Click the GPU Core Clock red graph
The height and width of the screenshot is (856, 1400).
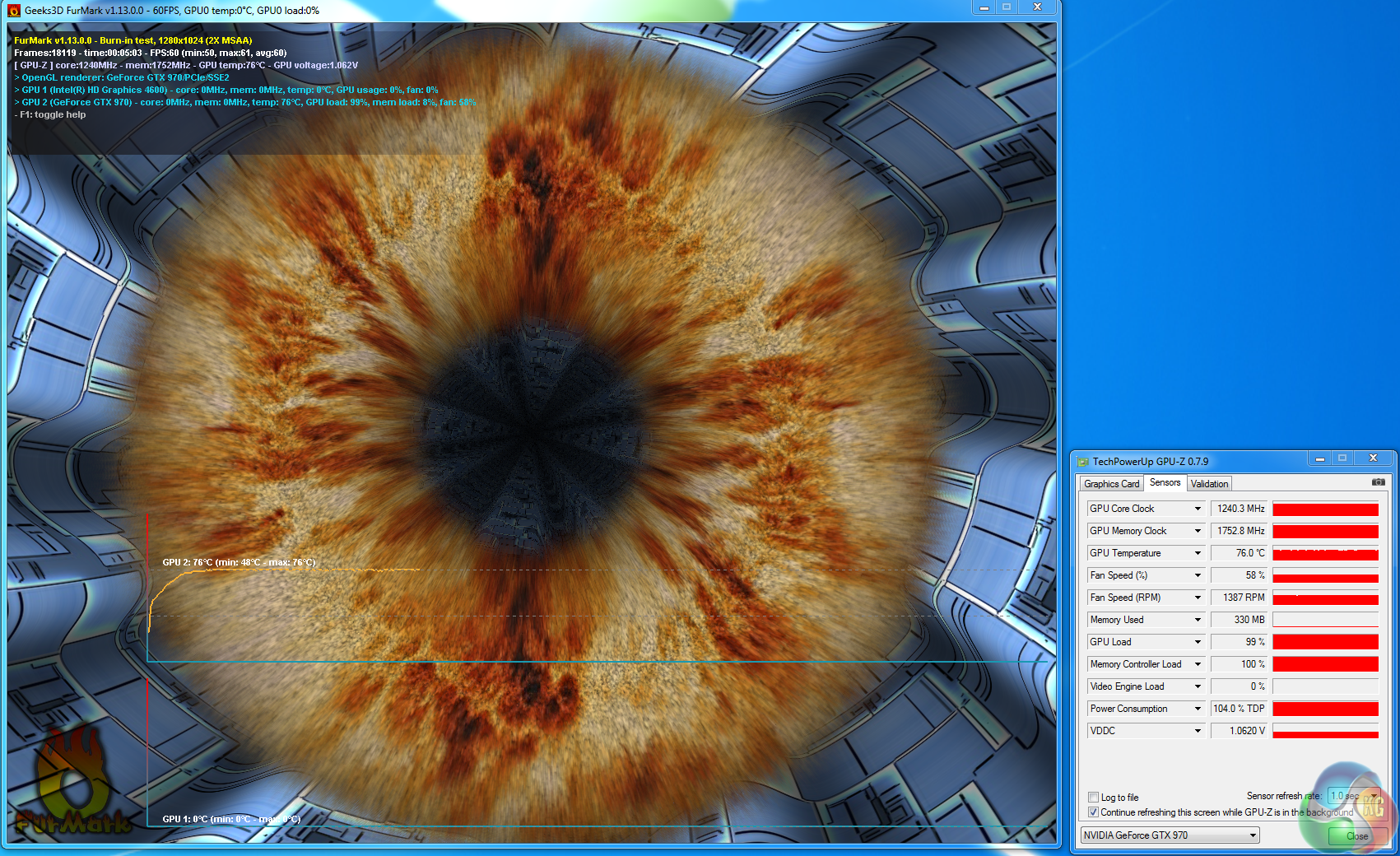[1325, 509]
